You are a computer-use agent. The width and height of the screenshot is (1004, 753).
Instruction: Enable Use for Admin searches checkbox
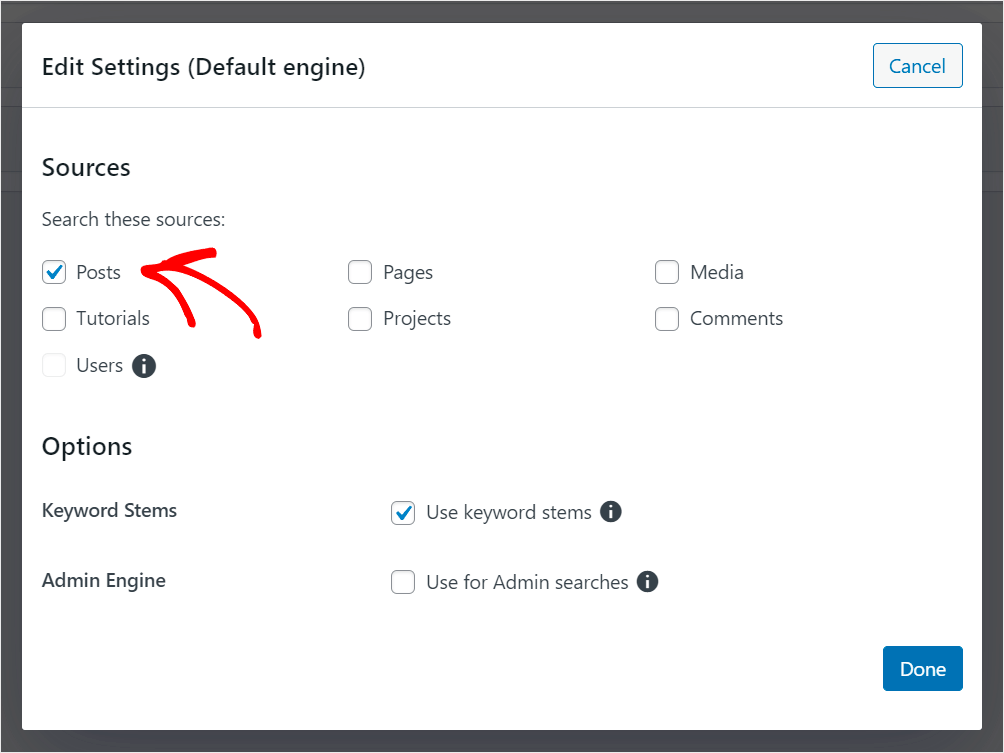[403, 582]
